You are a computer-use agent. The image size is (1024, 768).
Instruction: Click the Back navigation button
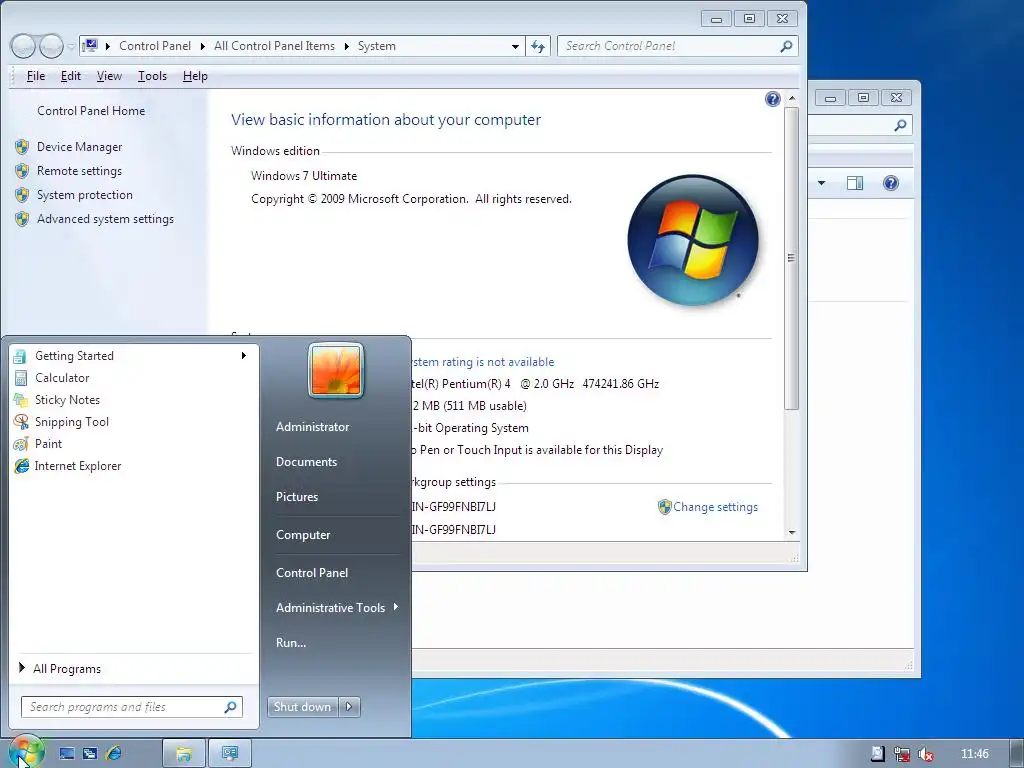coord(23,46)
